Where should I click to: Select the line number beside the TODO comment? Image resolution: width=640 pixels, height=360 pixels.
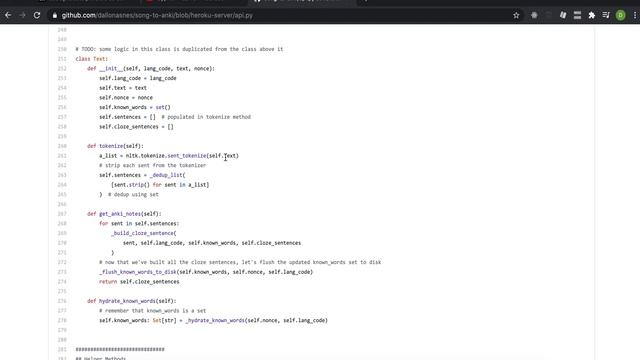click(x=62, y=49)
